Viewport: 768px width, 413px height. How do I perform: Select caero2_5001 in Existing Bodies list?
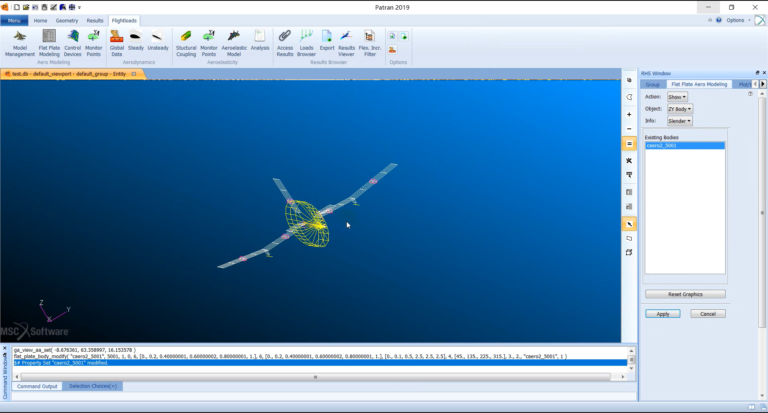(685, 146)
